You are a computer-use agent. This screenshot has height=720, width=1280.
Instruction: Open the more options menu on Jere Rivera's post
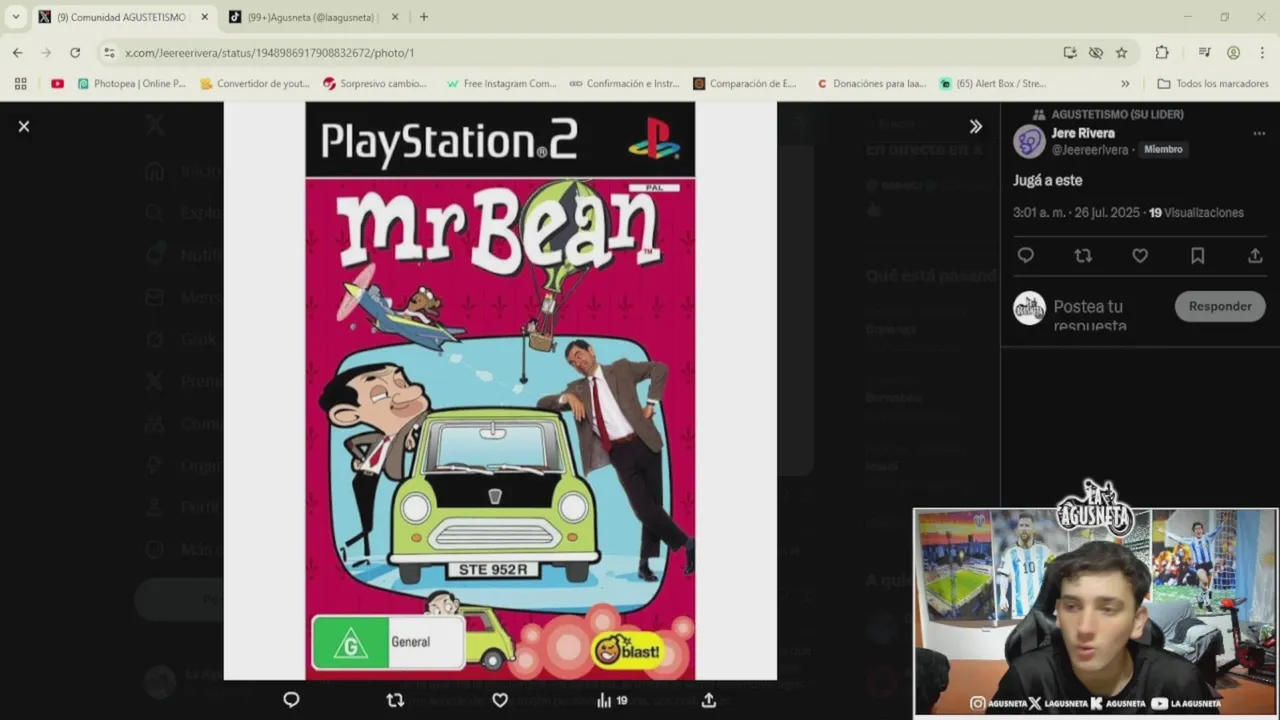pyautogui.click(x=1259, y=133)
